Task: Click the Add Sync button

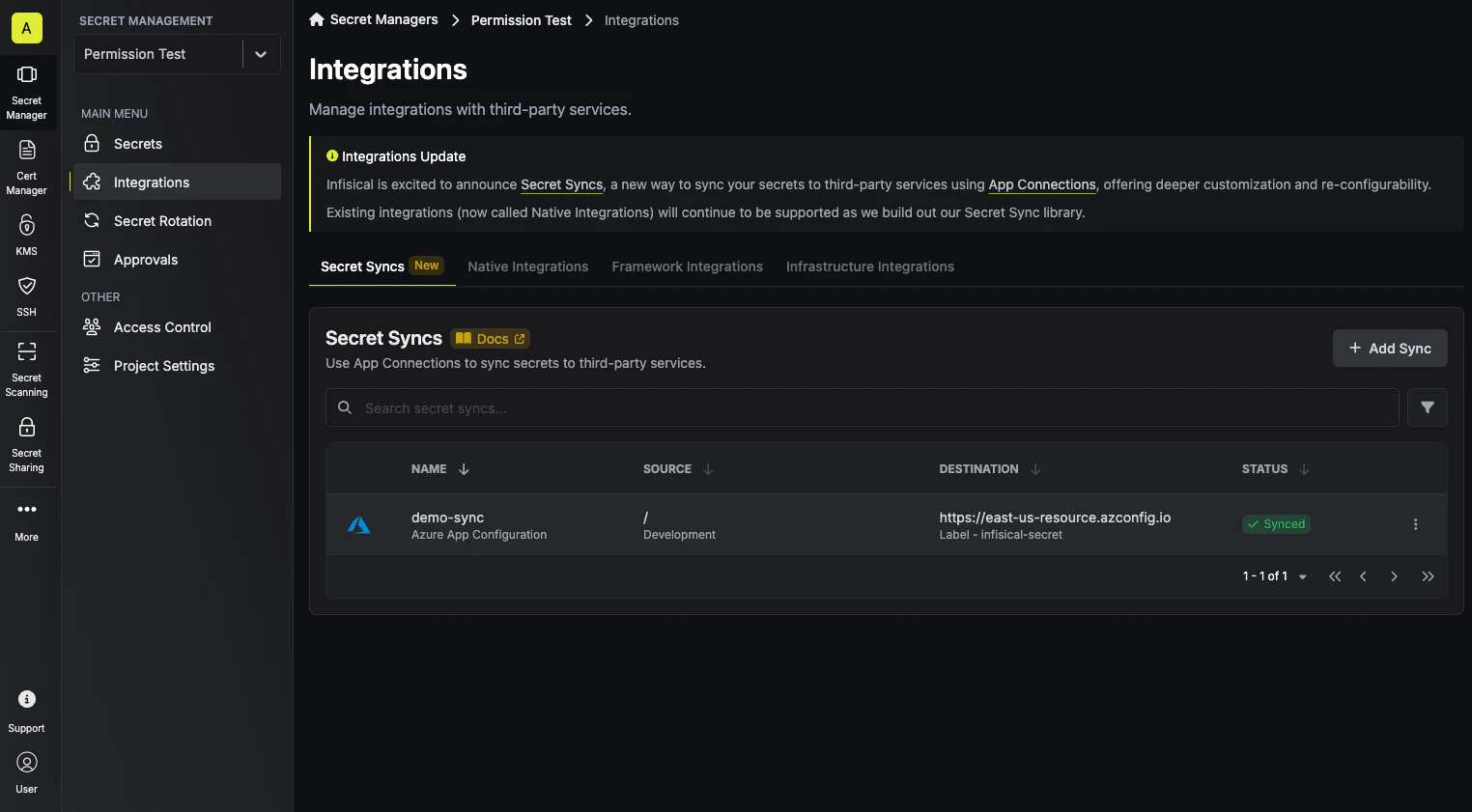Action: (1390, 349)
